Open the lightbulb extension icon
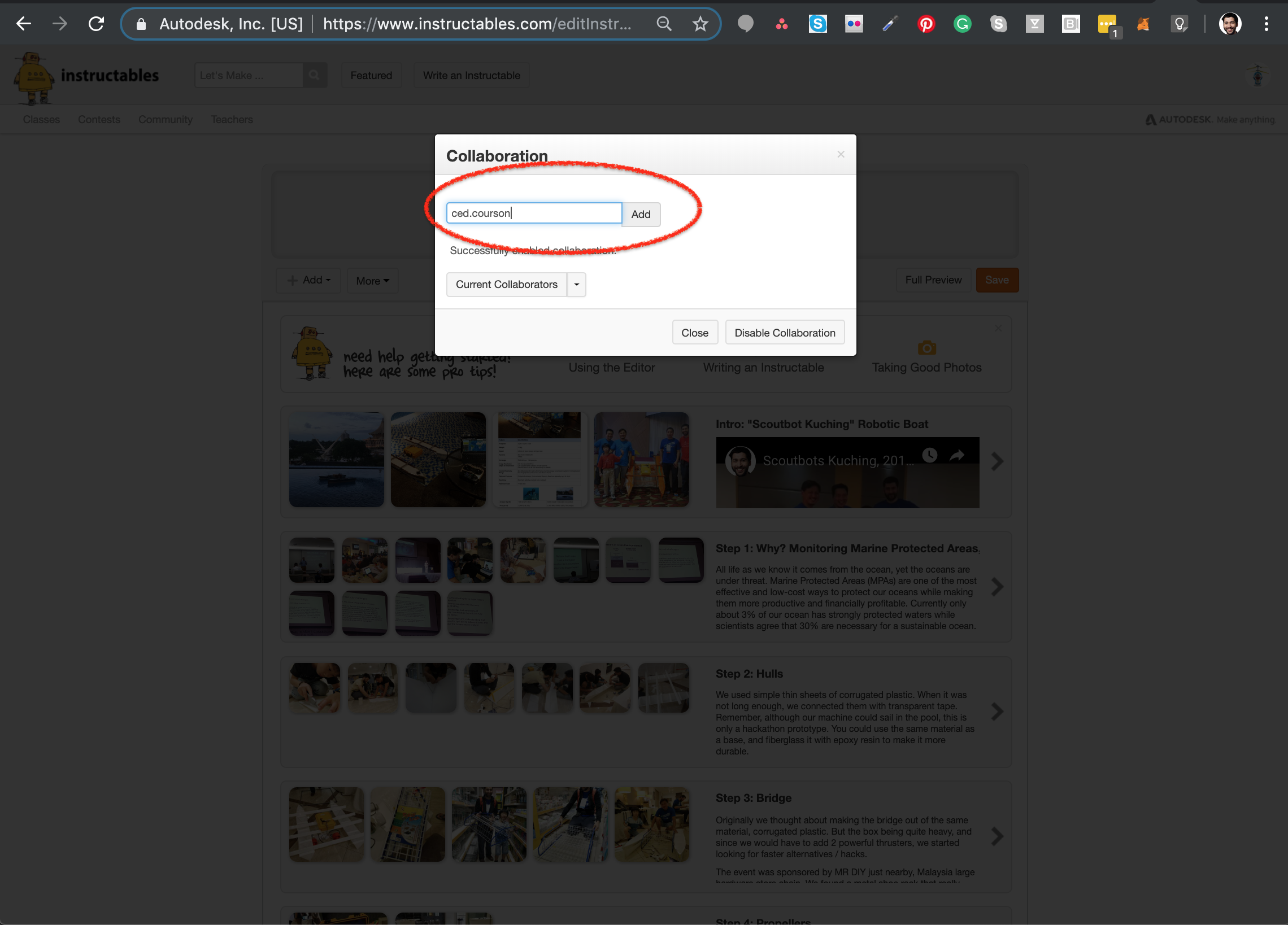The width and height of the screenshot is (1288, 925). [1180, 24]
